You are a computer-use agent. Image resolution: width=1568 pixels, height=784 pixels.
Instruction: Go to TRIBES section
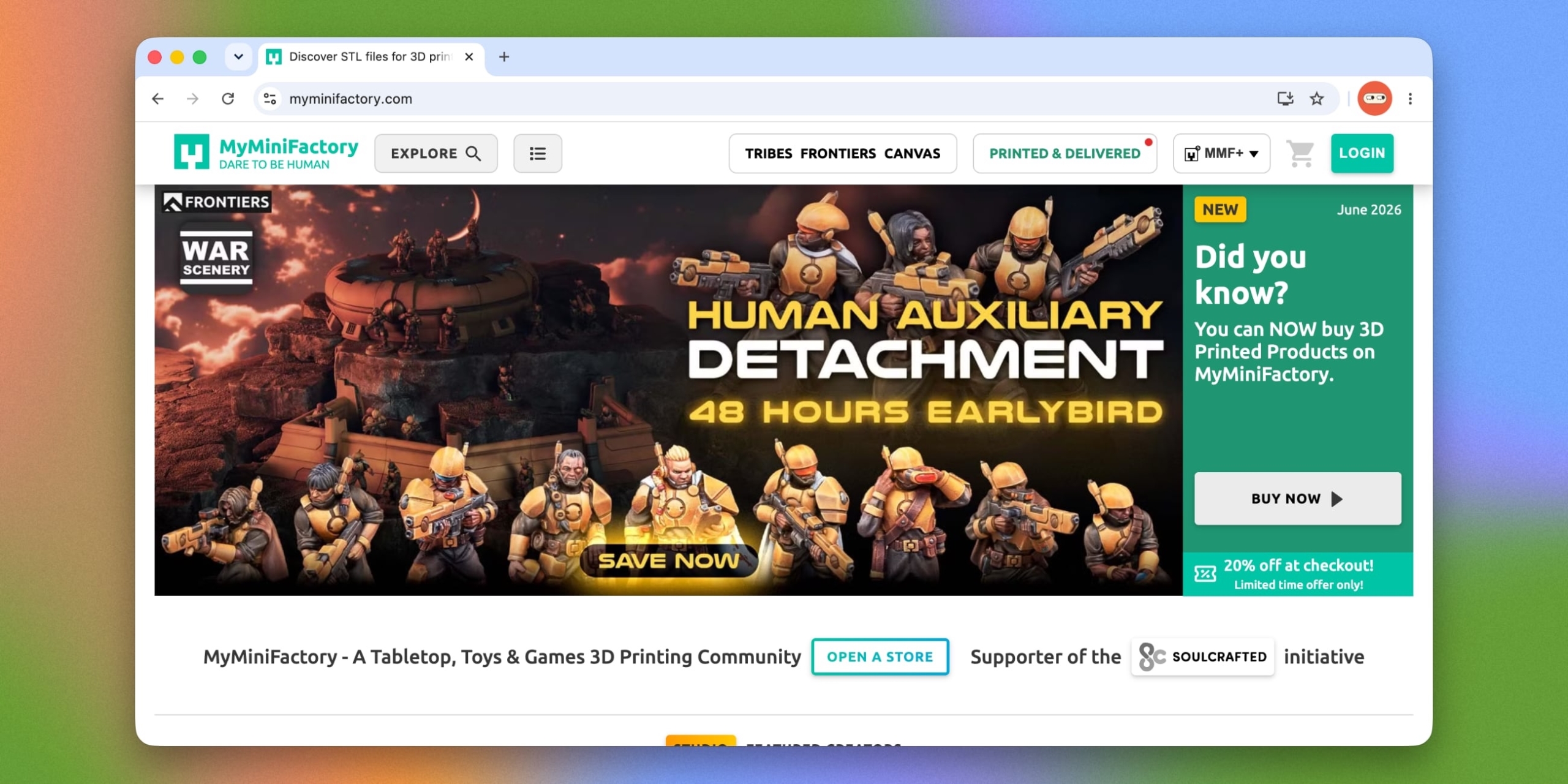[769, 153]
